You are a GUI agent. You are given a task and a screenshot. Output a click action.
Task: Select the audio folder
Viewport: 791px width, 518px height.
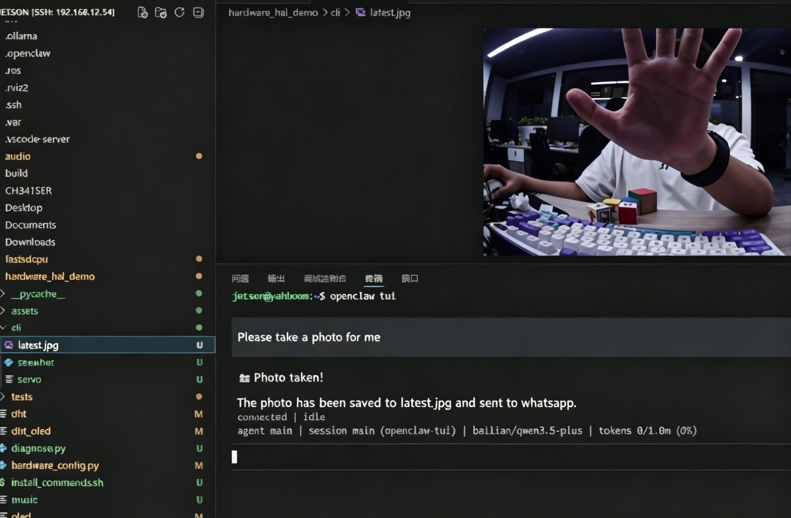[x=107, y=156]
